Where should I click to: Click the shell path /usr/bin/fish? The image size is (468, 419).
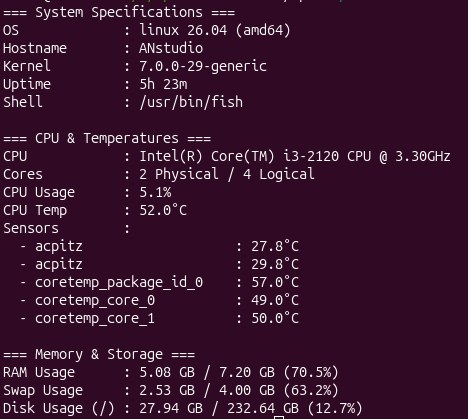191,102
